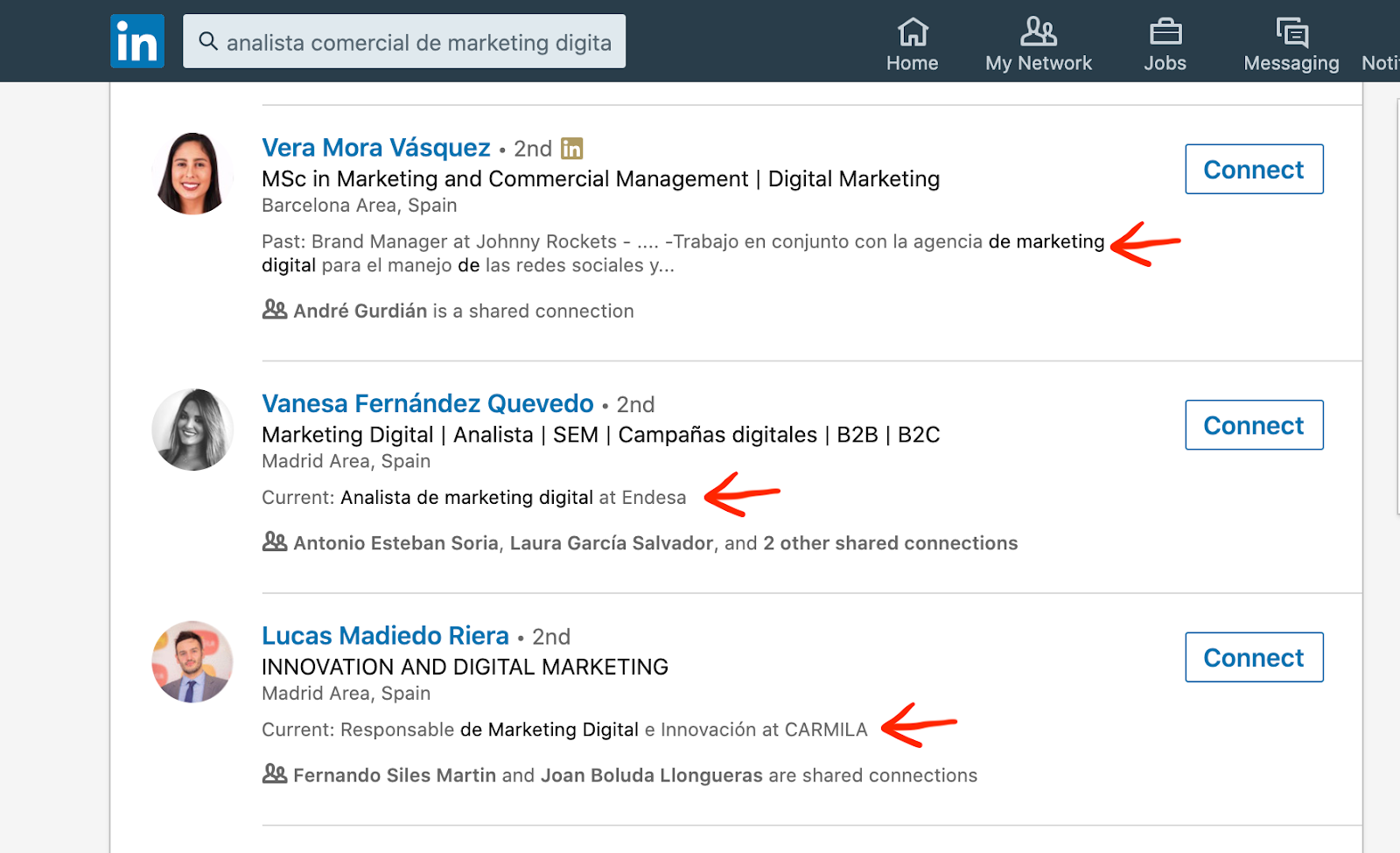Click Vanesa Fernández Quevedo's profile photo

tap(192, 430)
